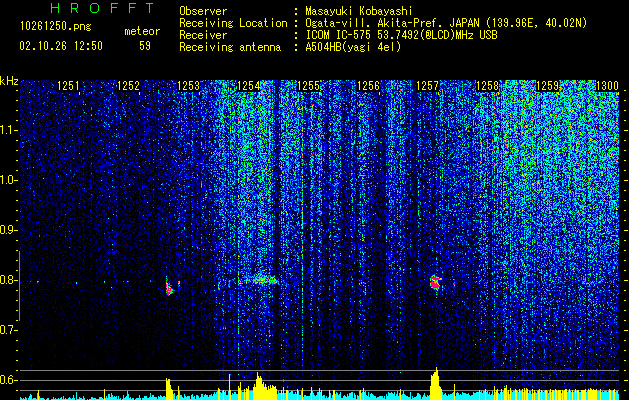Click the red meteor echo at 1257
The image size is (629, 400).
click(435, 282)
